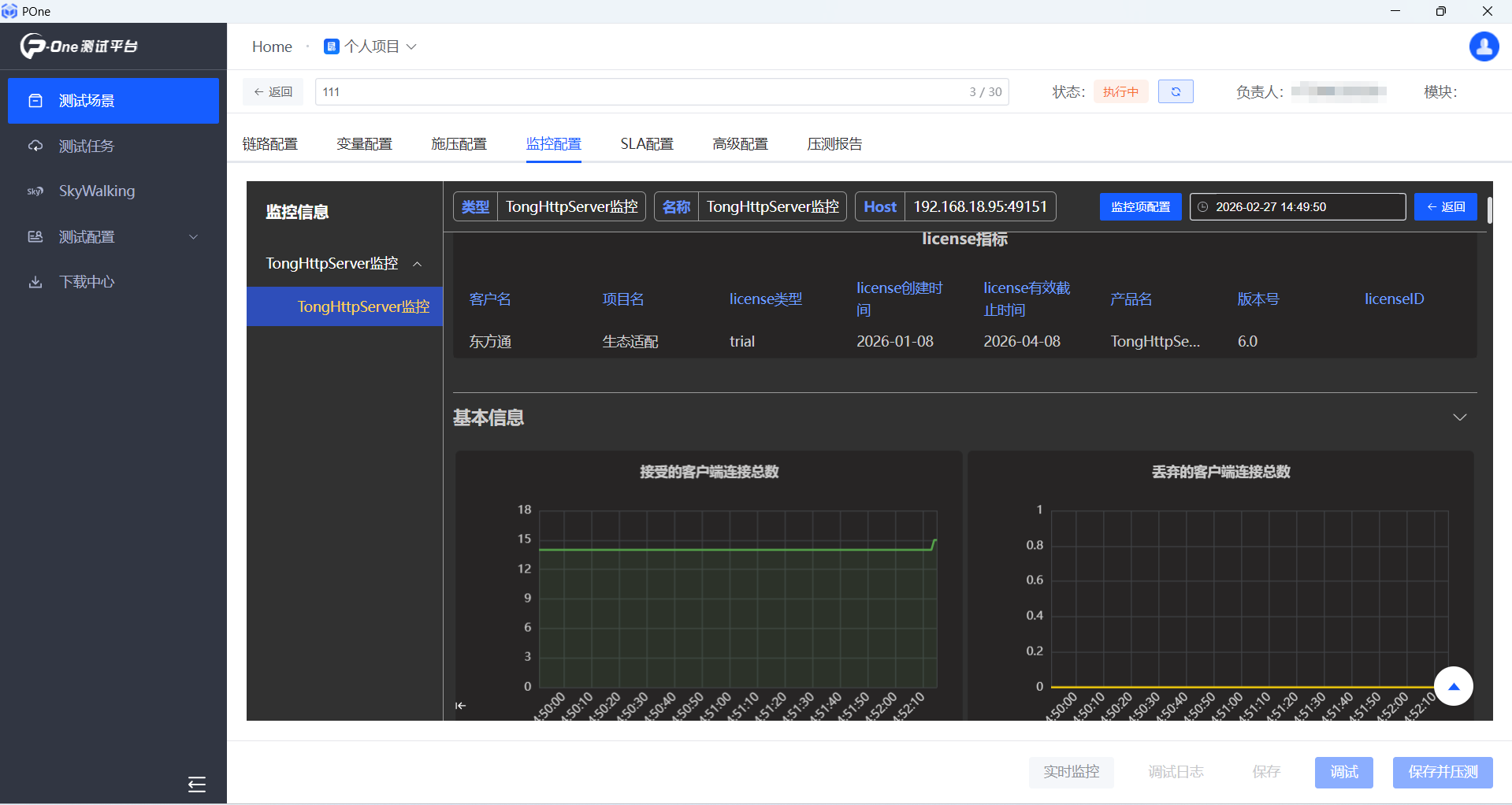Image resolution: width=1512 pixels, height=805 pixels.
Task: Open the user avatar menu
Action: (1484, 46)
